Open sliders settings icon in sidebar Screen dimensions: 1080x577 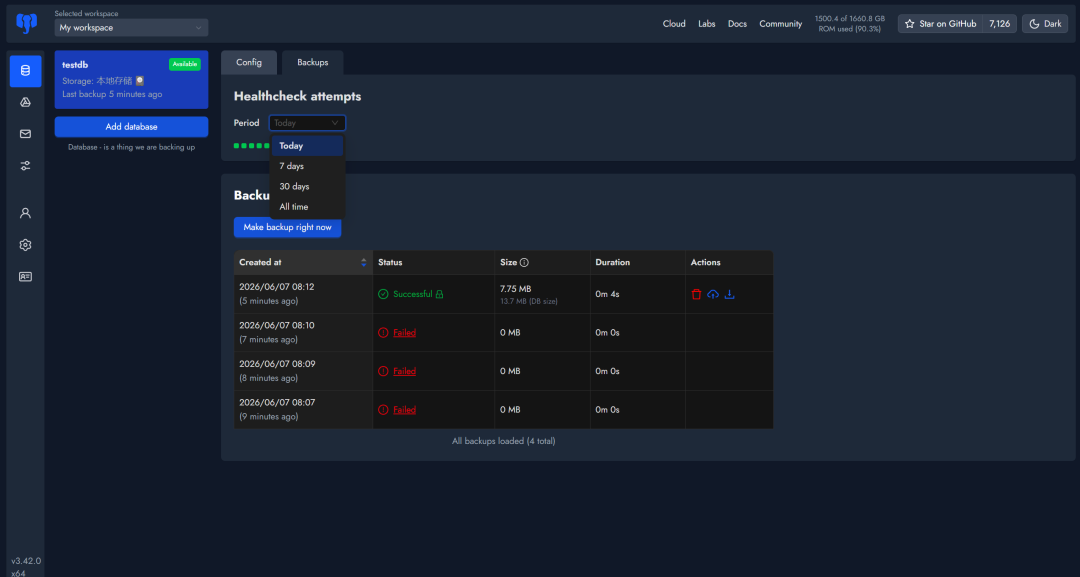[25, 166]
